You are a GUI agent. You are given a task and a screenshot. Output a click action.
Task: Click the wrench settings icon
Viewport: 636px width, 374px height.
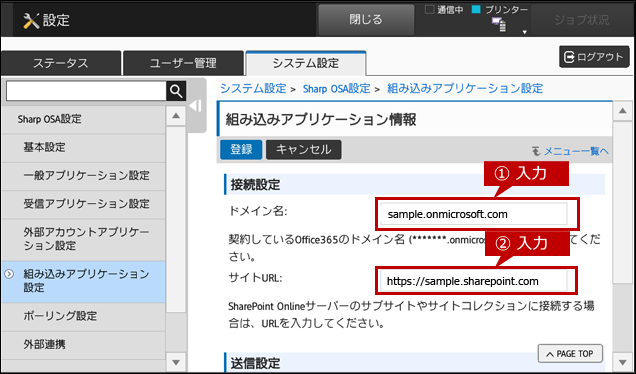point(31,20)
